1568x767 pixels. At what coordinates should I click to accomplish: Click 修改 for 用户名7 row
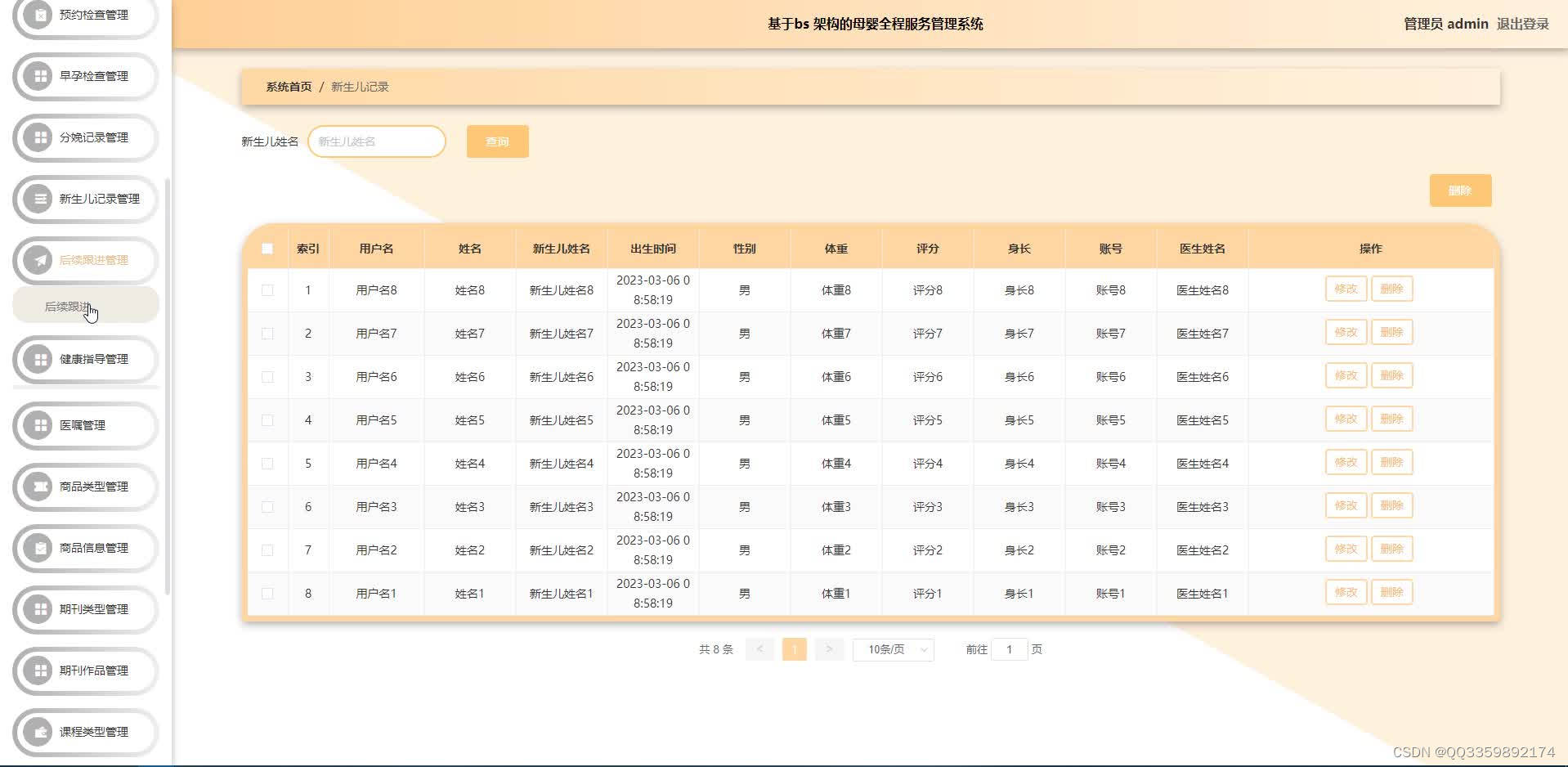coord(1346,332)
